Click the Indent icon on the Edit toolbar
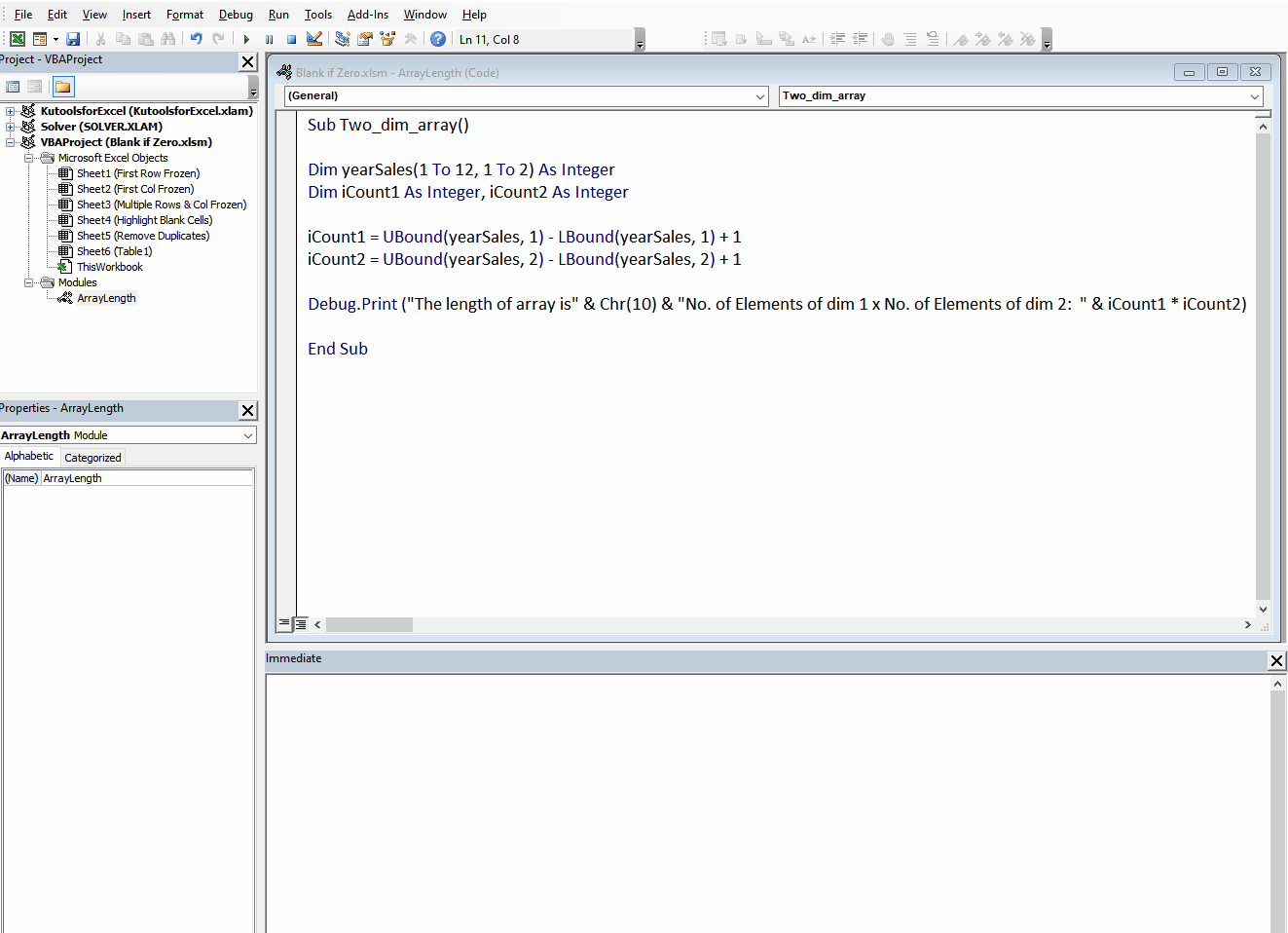The width and height of the screenshot is (1288, 933). click(x=837, y=39)
